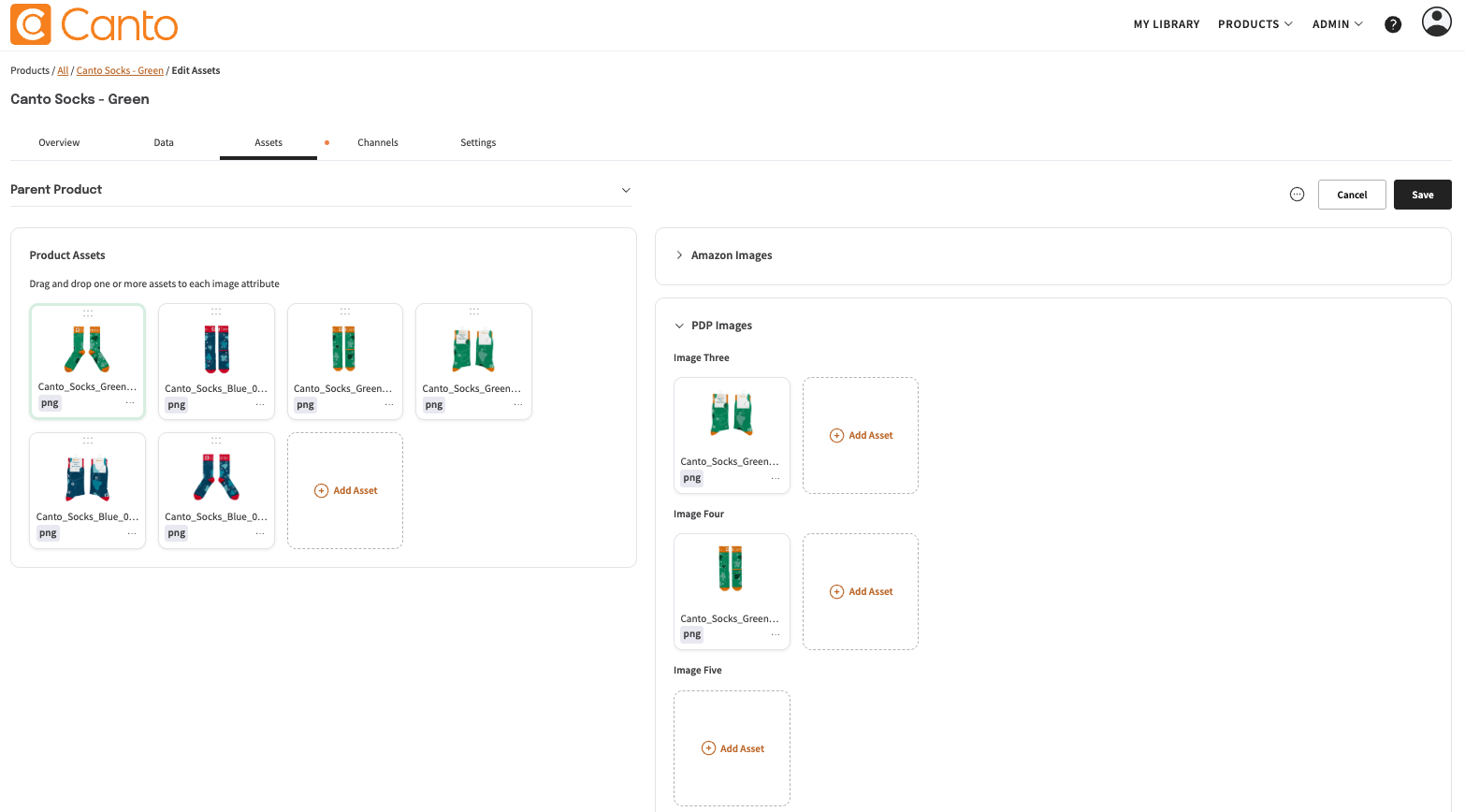The image size is (1465, 812).
Task: Collapse the Parent Product section chevron
Action: [x=626, y=190]
